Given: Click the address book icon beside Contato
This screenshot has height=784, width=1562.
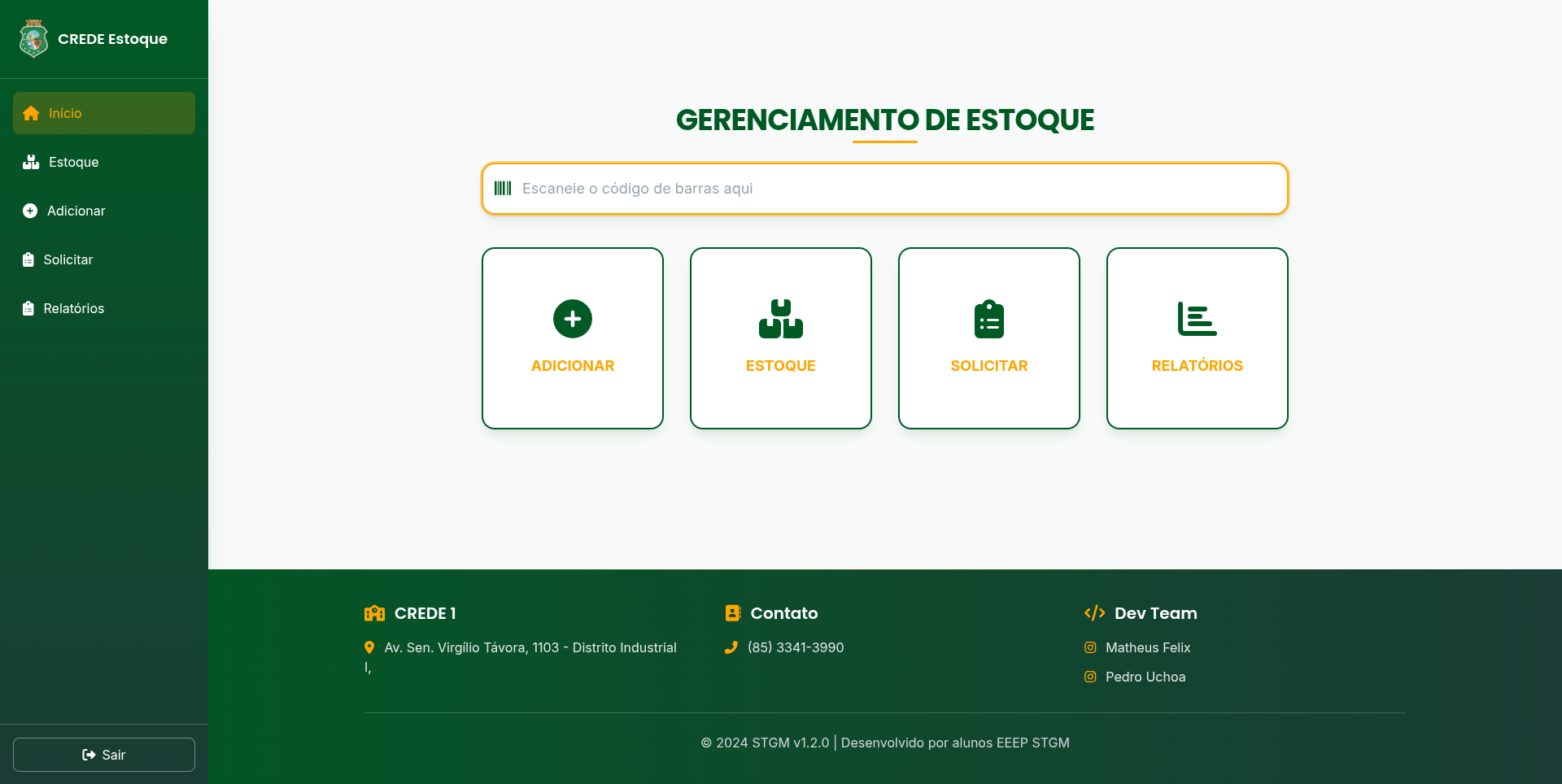Looking at the screenshot, I should tap(733, 613).
